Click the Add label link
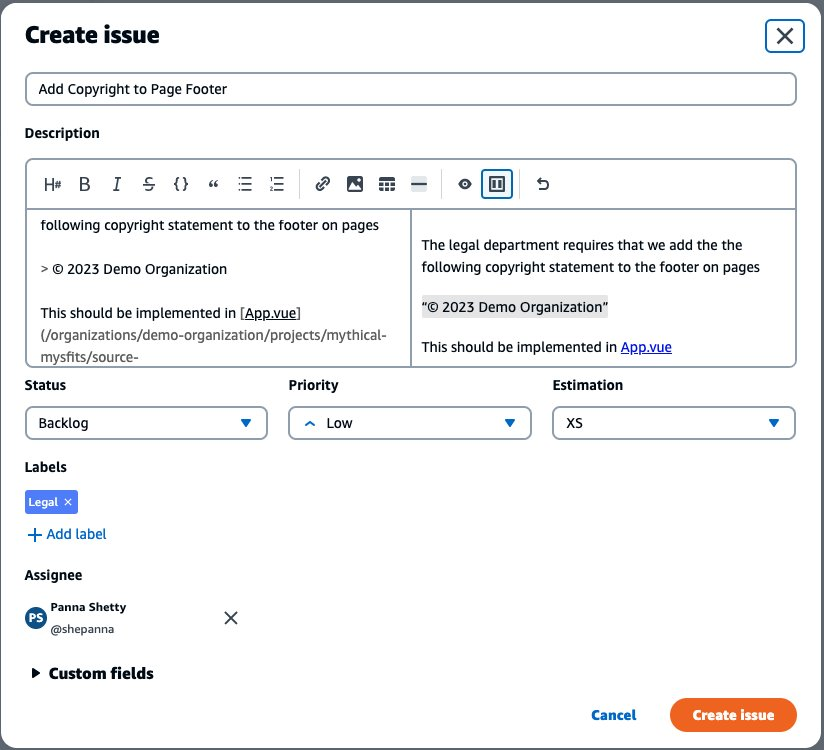This screenshot has width=824, height=750. (66, 534)
